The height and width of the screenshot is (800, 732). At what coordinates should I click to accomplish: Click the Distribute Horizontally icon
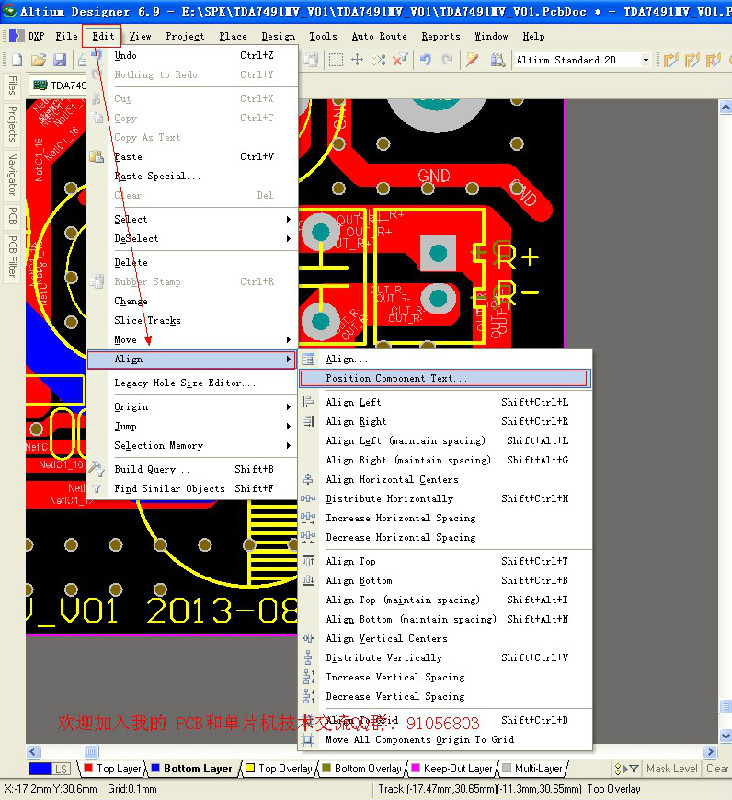pyautogui.click(x=308, y=498)
